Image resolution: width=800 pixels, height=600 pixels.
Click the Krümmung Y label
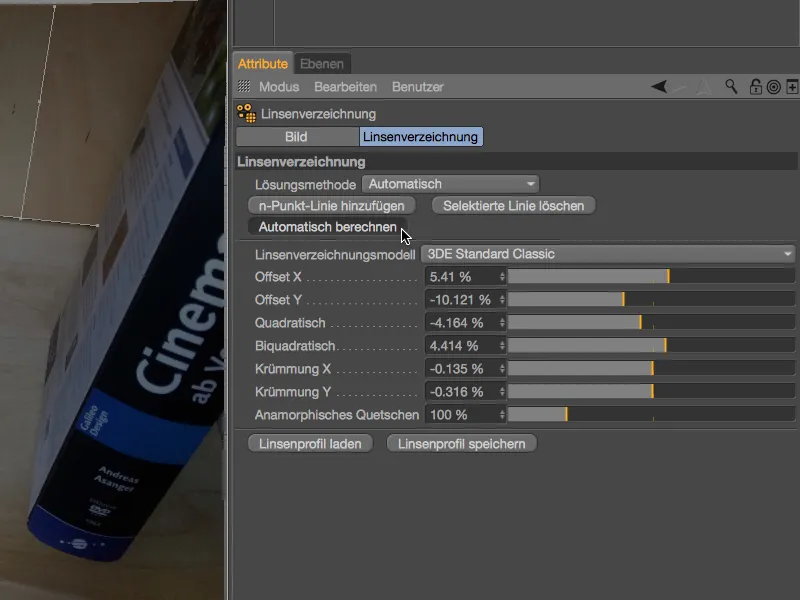coord(293,392)
